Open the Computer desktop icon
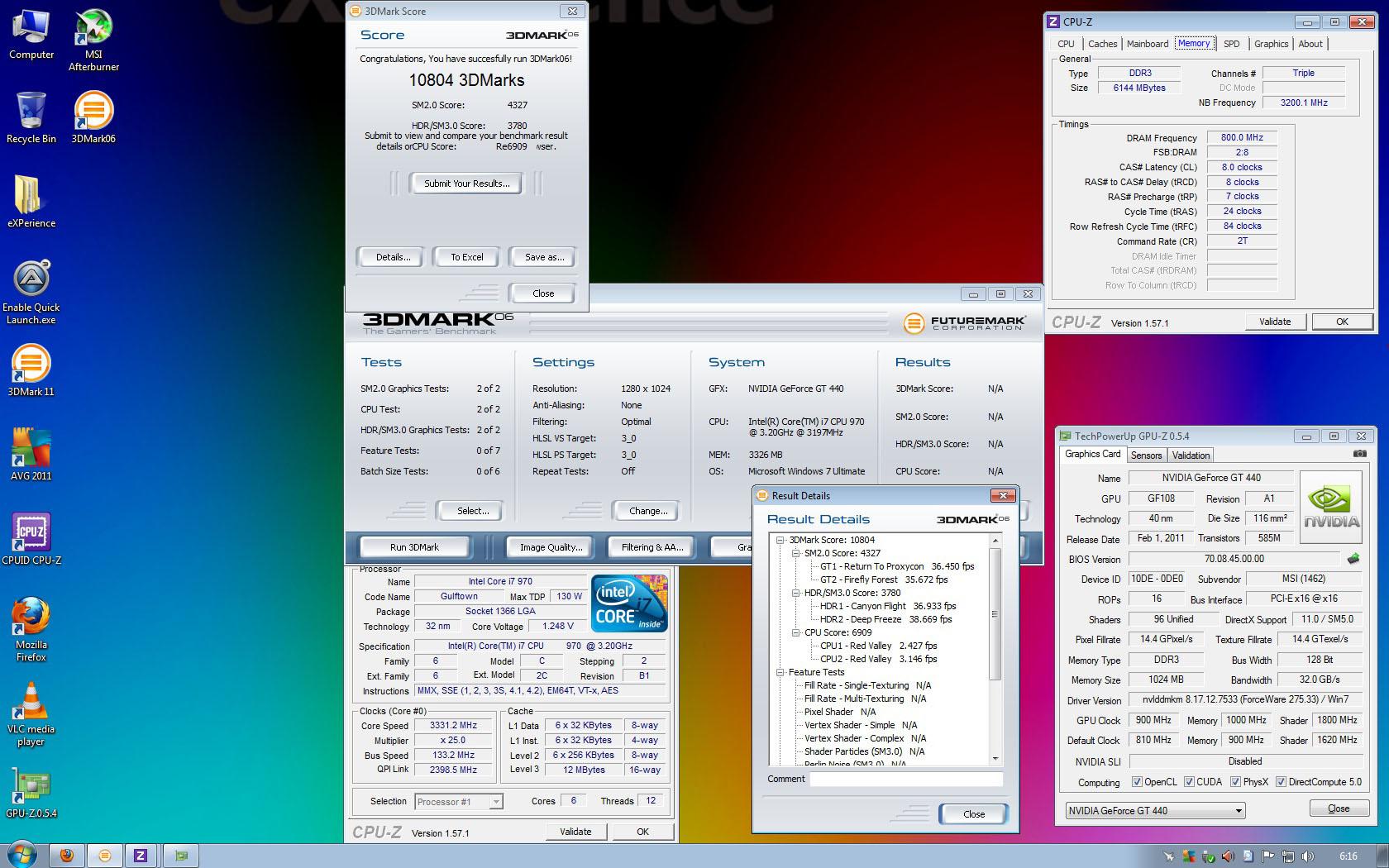 point(31,35)
